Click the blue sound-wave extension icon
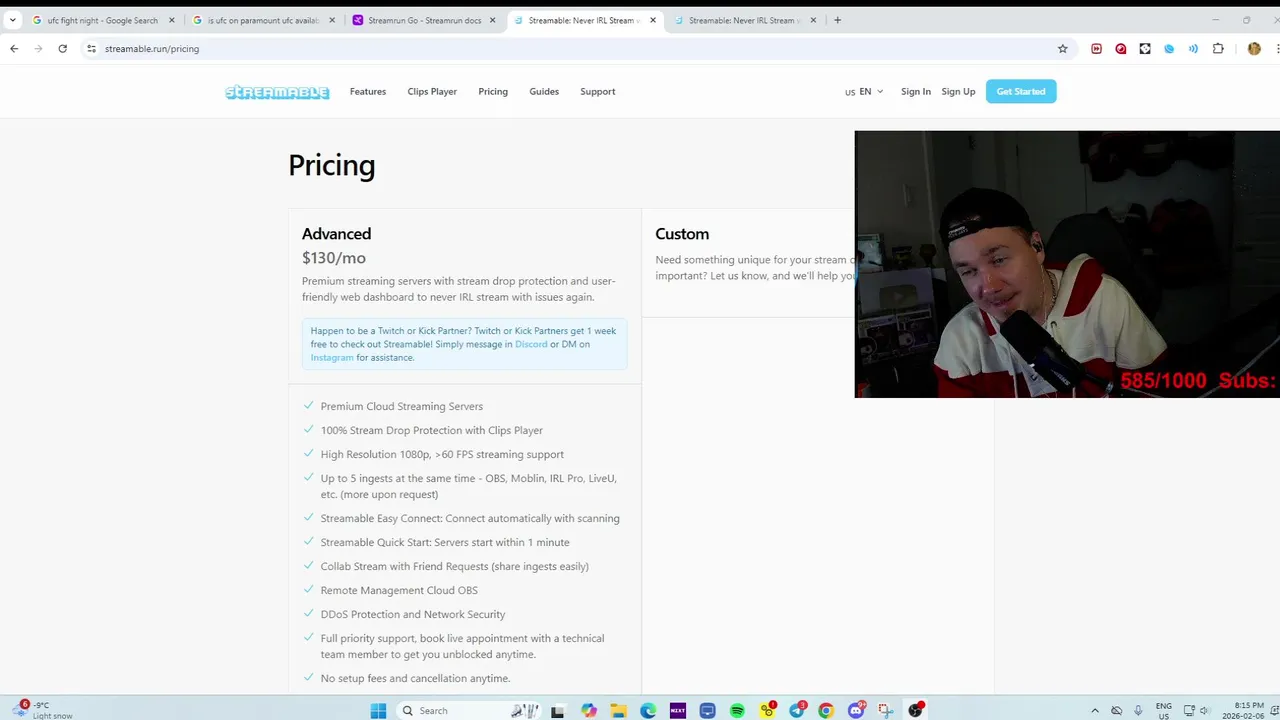The width and height of the screenshot is (1280, 720). coord(1193,48)
